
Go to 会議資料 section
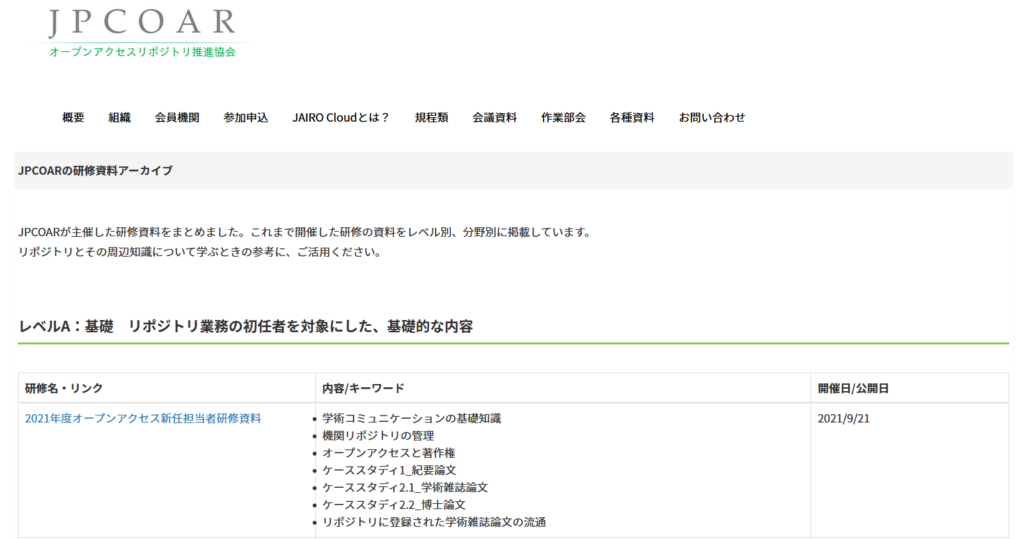pos(494,118)
